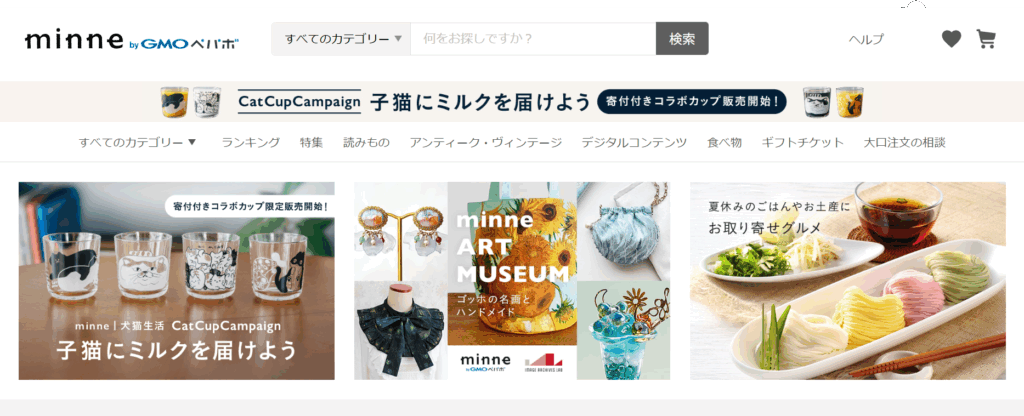Click the 何をお探しですか search field
The width and height of the screenshot is (1024, 416).
coord(533,39)
